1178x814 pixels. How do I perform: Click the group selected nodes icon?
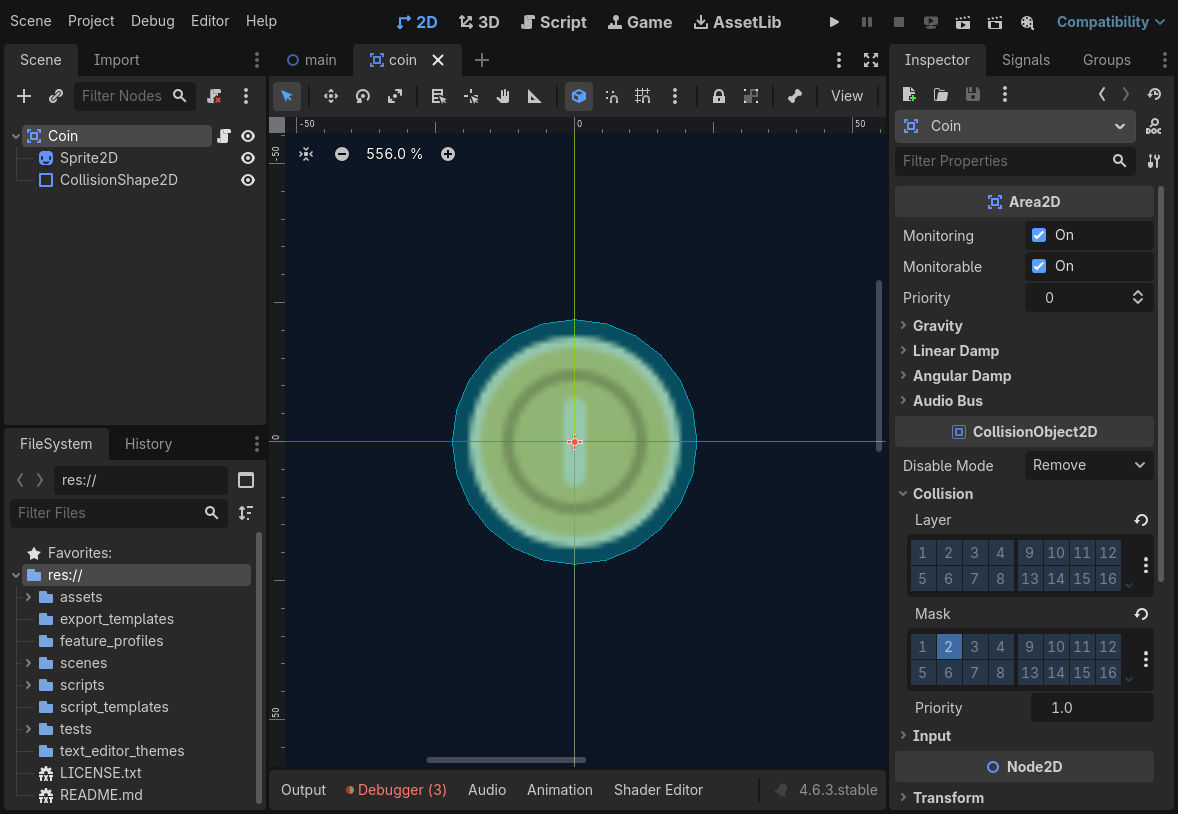[x=751, y=96]
